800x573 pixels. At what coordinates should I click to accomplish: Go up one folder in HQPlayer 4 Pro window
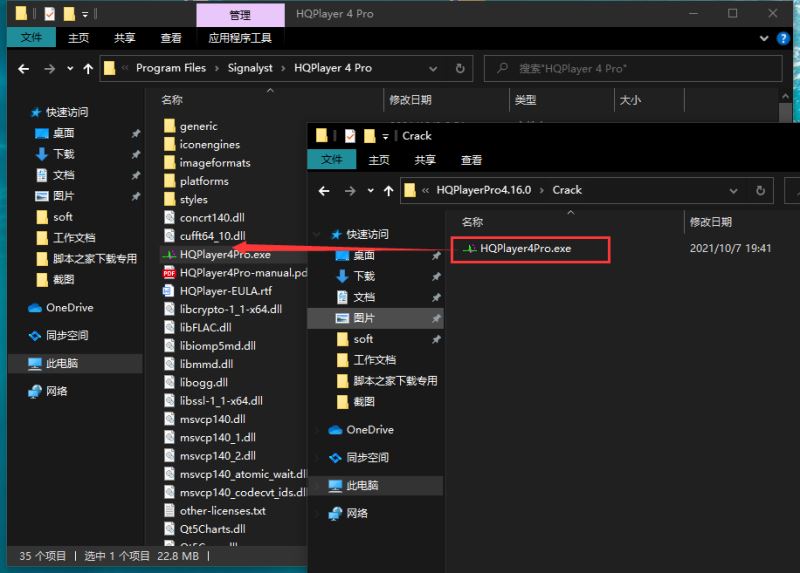point(88,68)
